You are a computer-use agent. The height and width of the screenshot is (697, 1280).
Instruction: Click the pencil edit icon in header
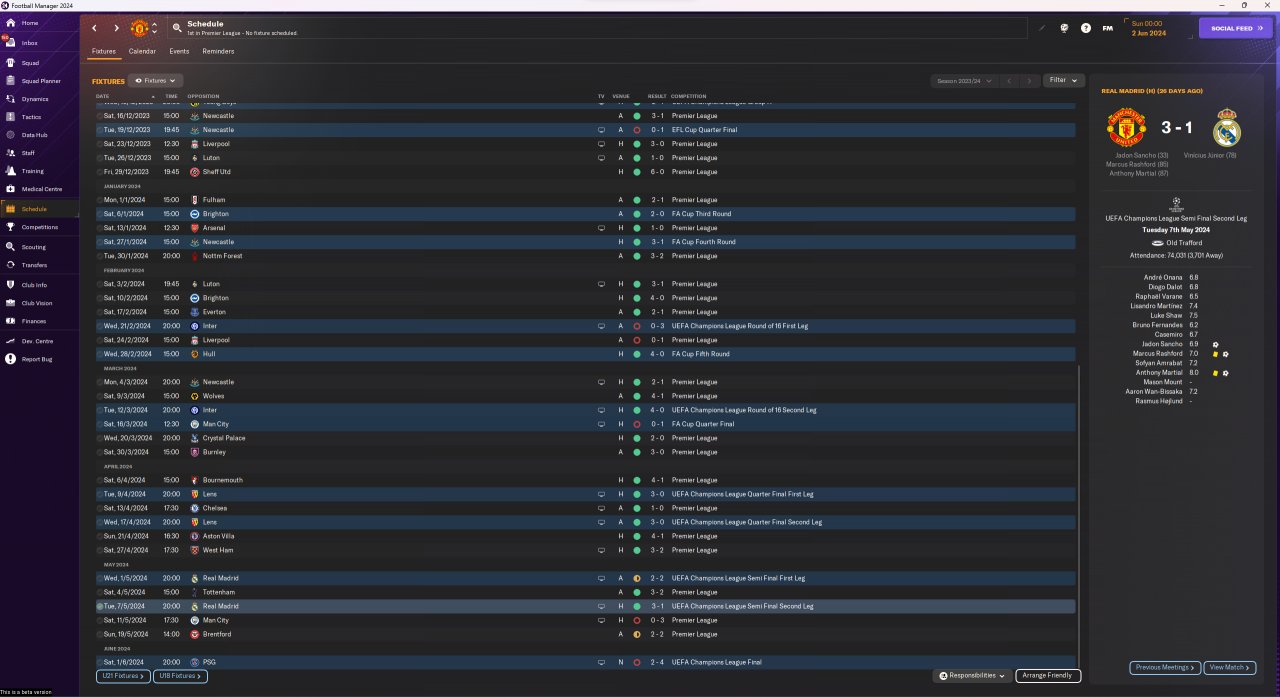1041,28
